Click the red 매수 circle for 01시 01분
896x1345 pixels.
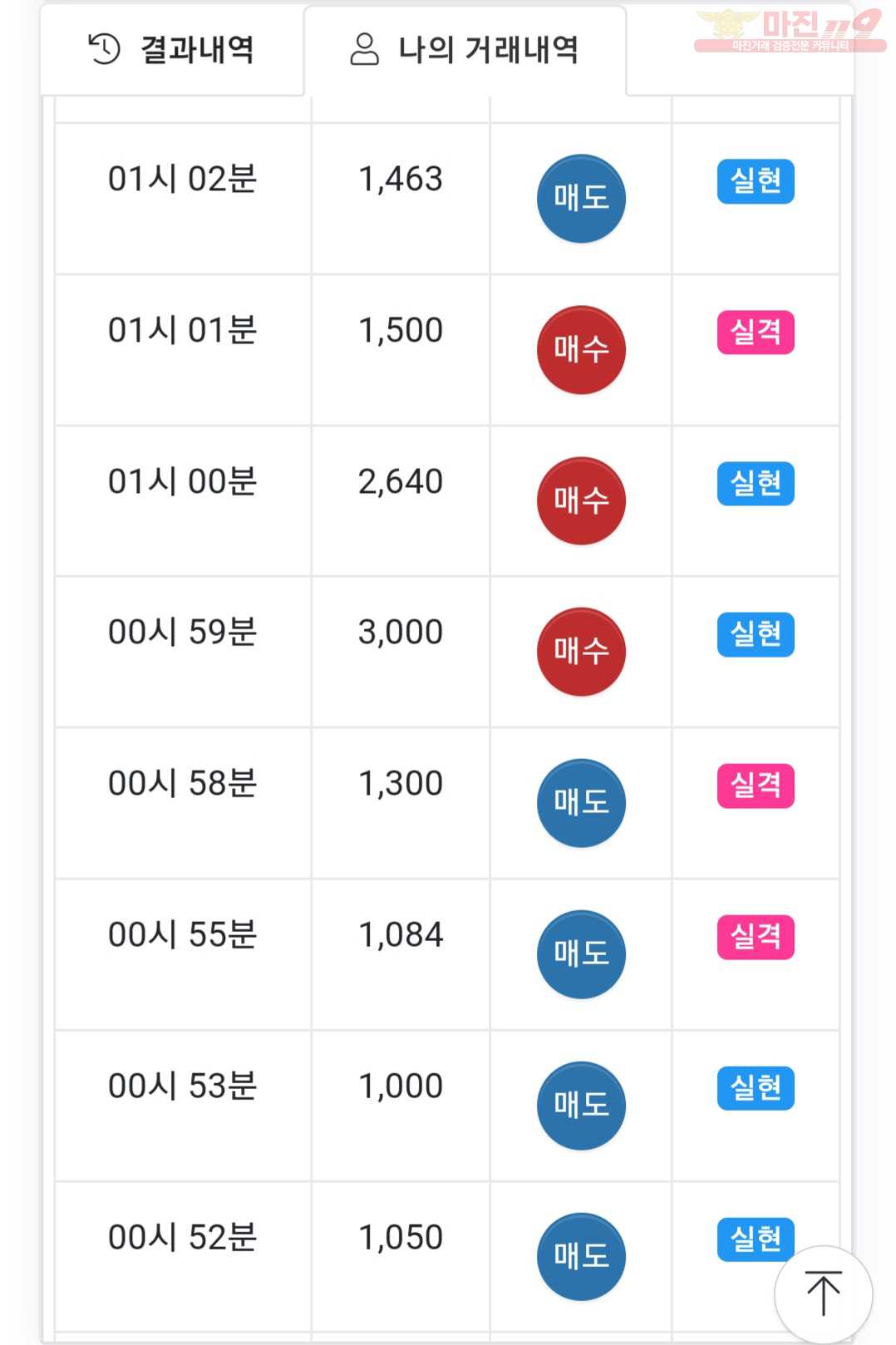tap(581, 350)
